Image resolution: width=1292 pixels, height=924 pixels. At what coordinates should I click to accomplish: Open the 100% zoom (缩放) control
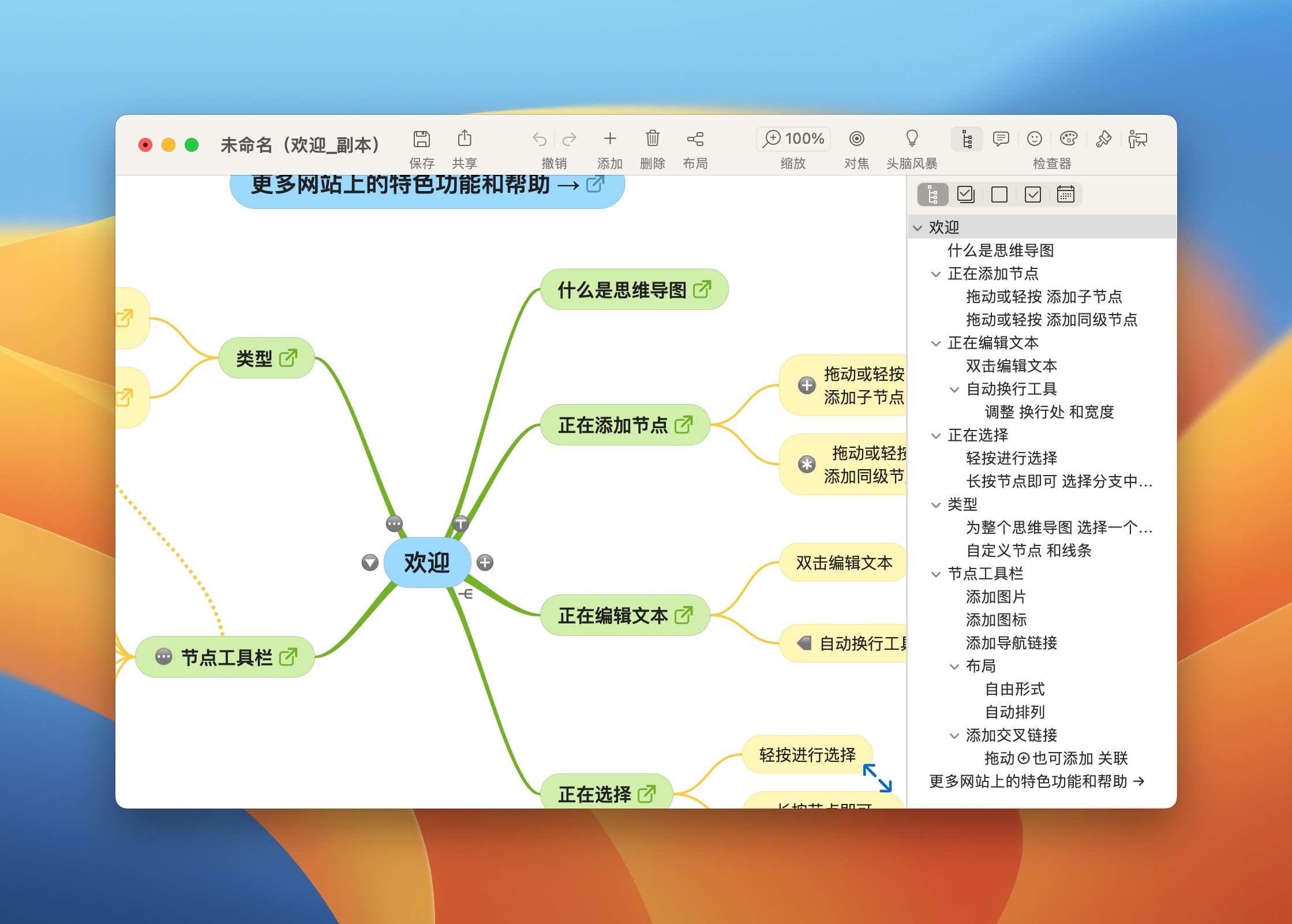click(x=793, y=139)
